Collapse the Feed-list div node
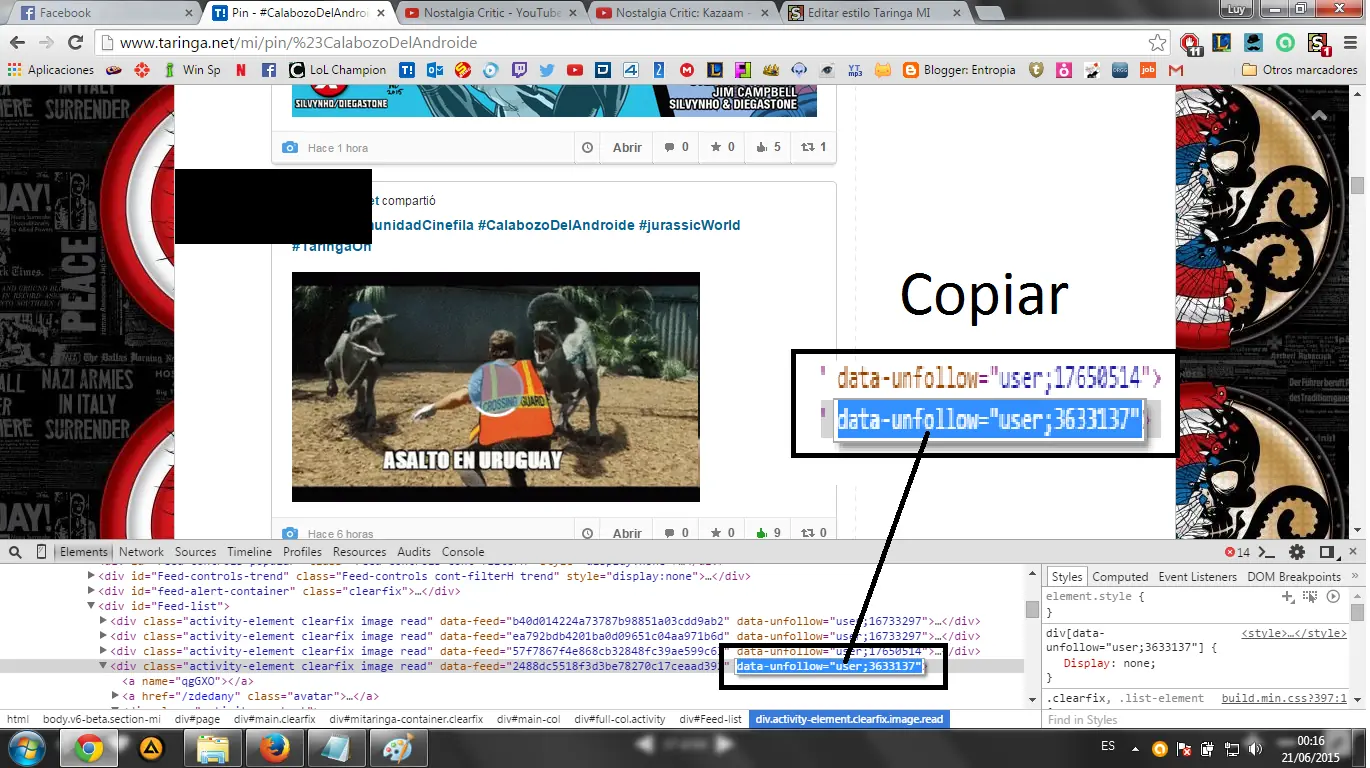 tap(91, 606)
